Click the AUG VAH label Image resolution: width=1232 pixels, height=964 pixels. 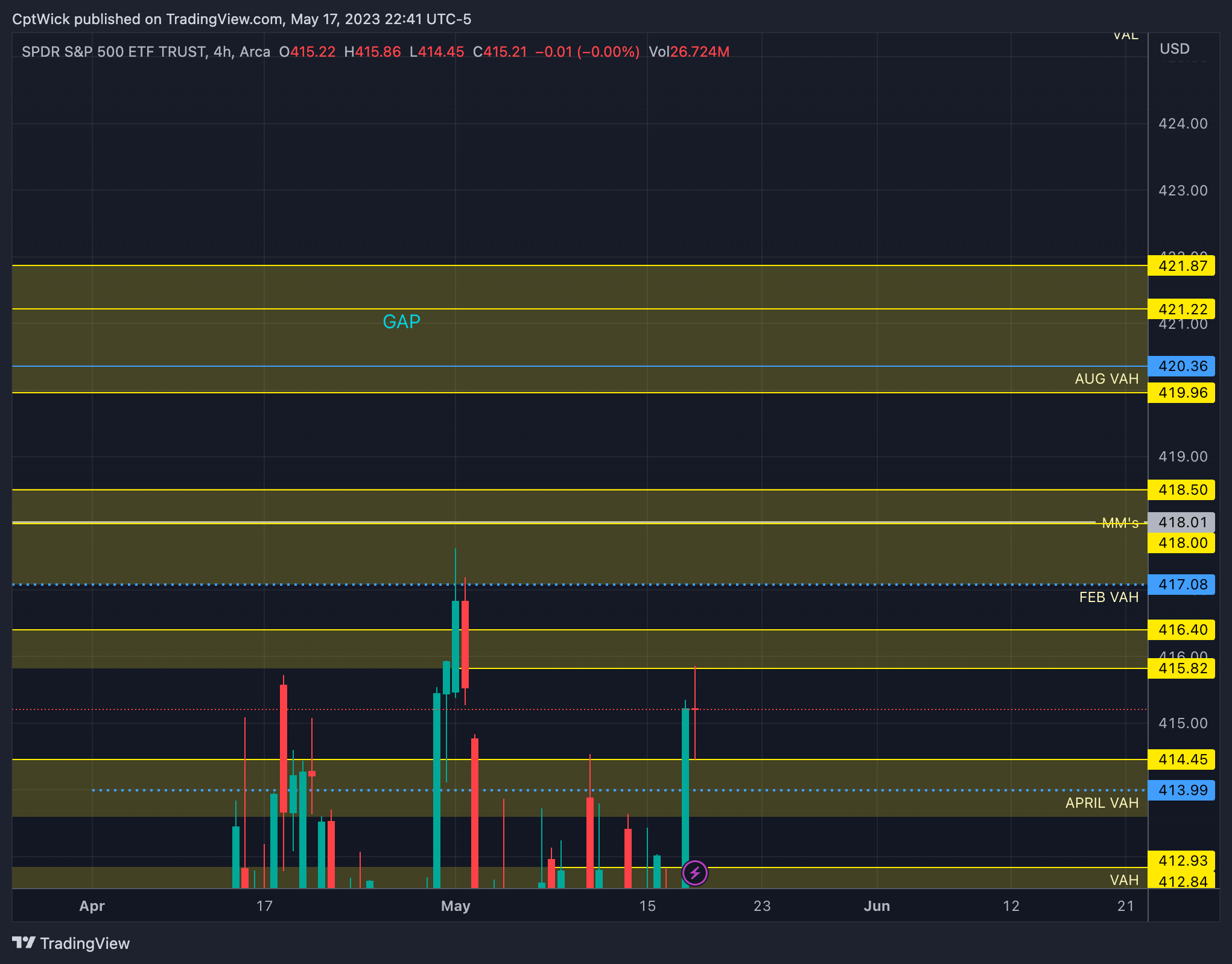click(1107, 379)
